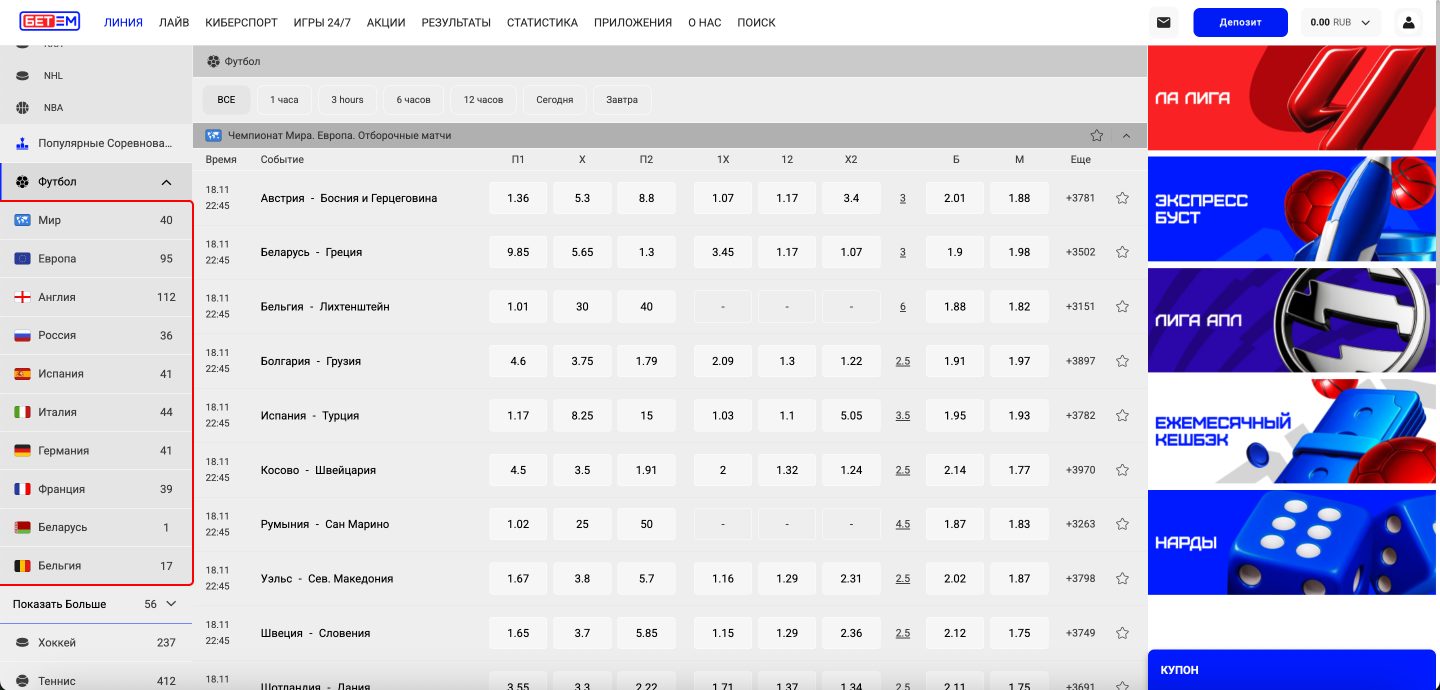
Task: Select П1 odds 1.17 for Spain – Turkey
Action: tap(518, 416)
